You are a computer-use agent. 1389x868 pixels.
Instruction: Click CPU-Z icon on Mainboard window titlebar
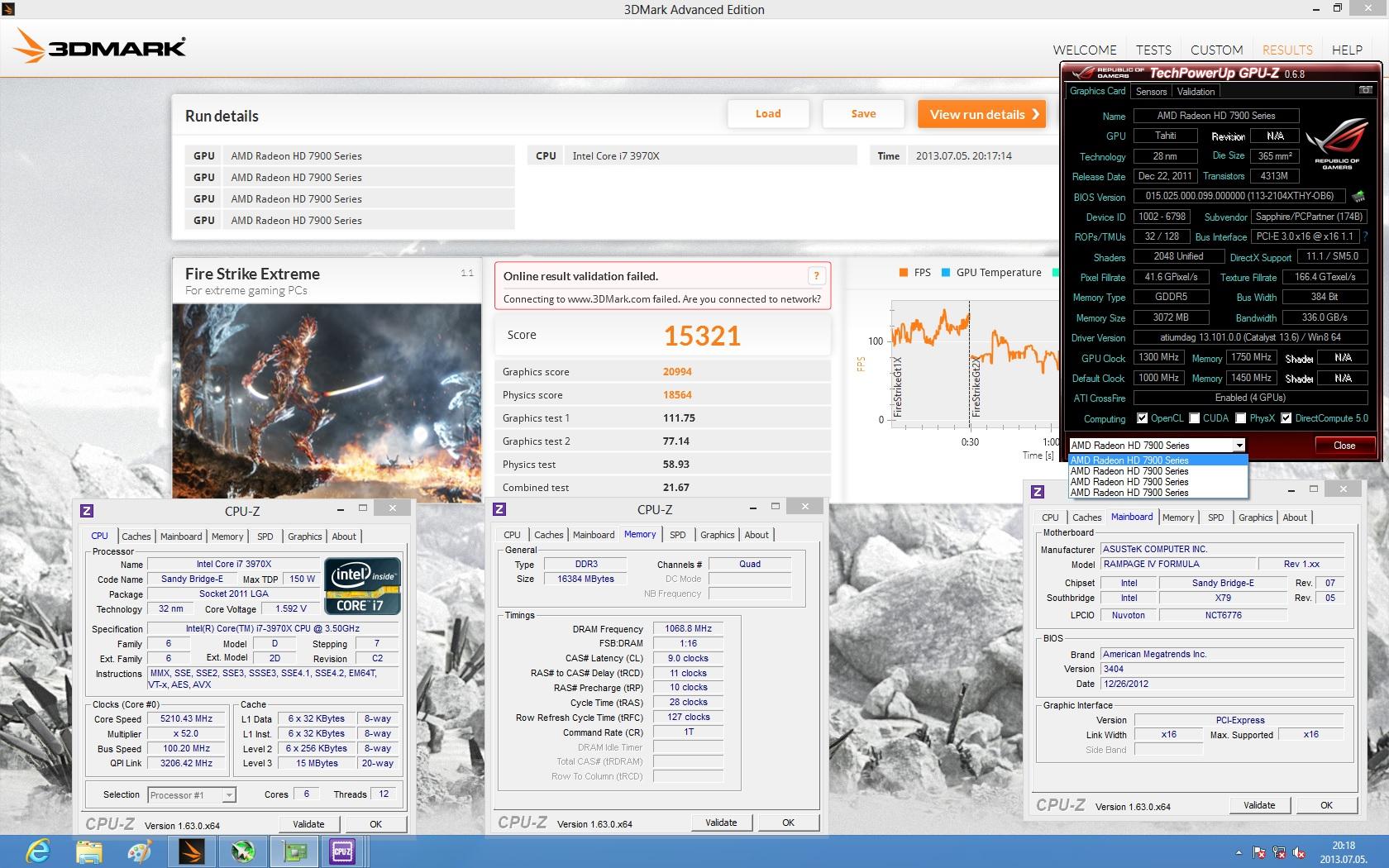(1038, 492)
